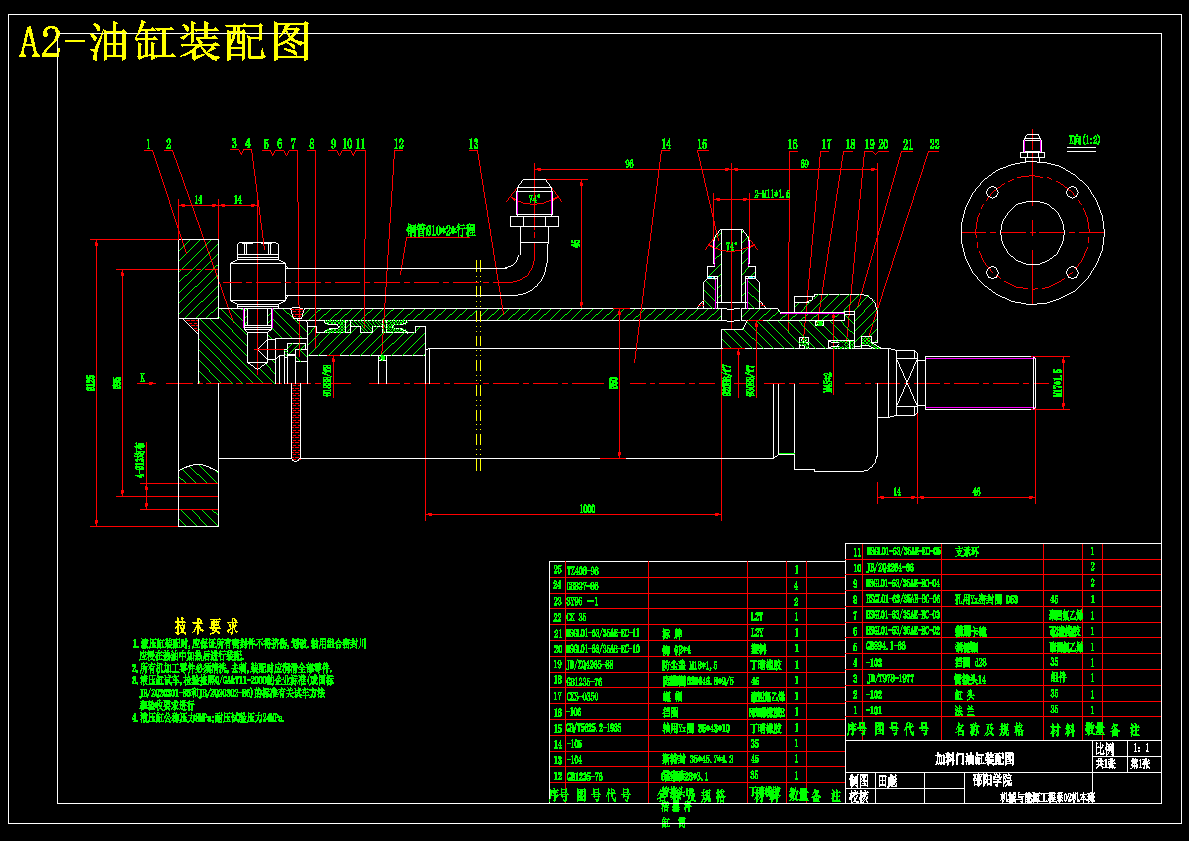Select the '制图' label cell
This screenshot has height=841, width=1189.
pyautogui.click(x=860, y=781)
